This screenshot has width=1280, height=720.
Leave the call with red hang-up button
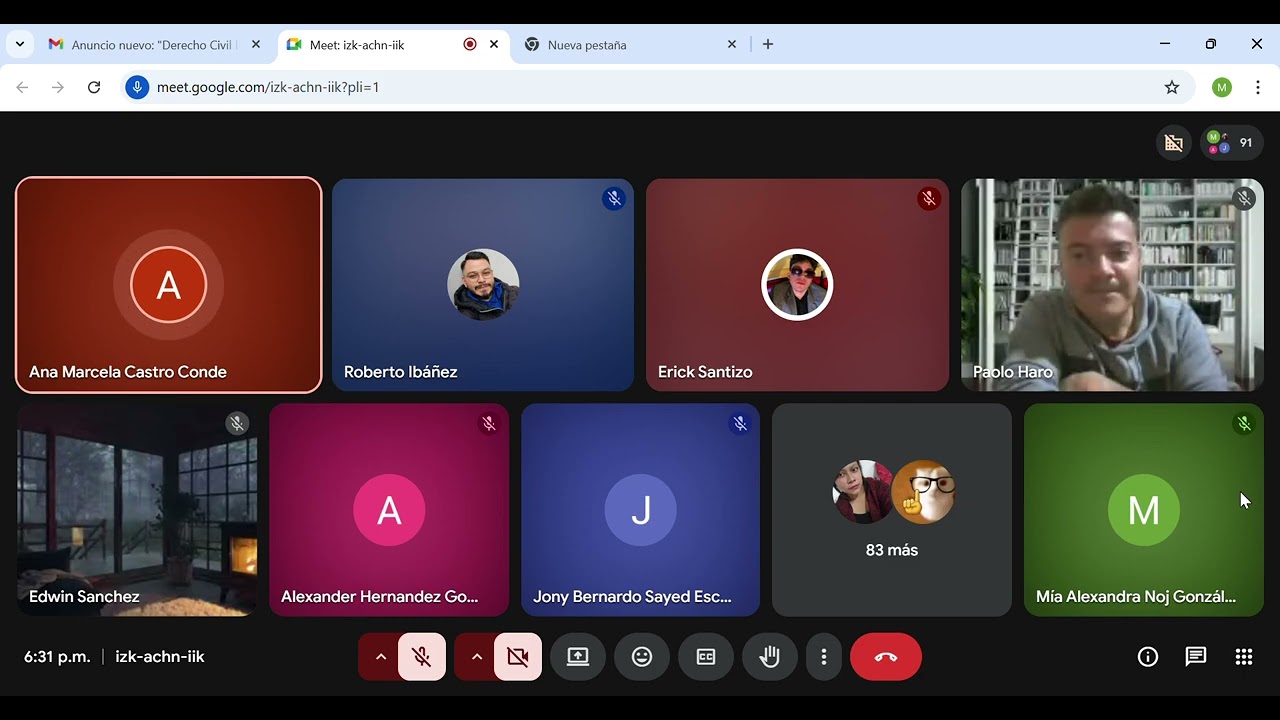(x=886, y=657)
